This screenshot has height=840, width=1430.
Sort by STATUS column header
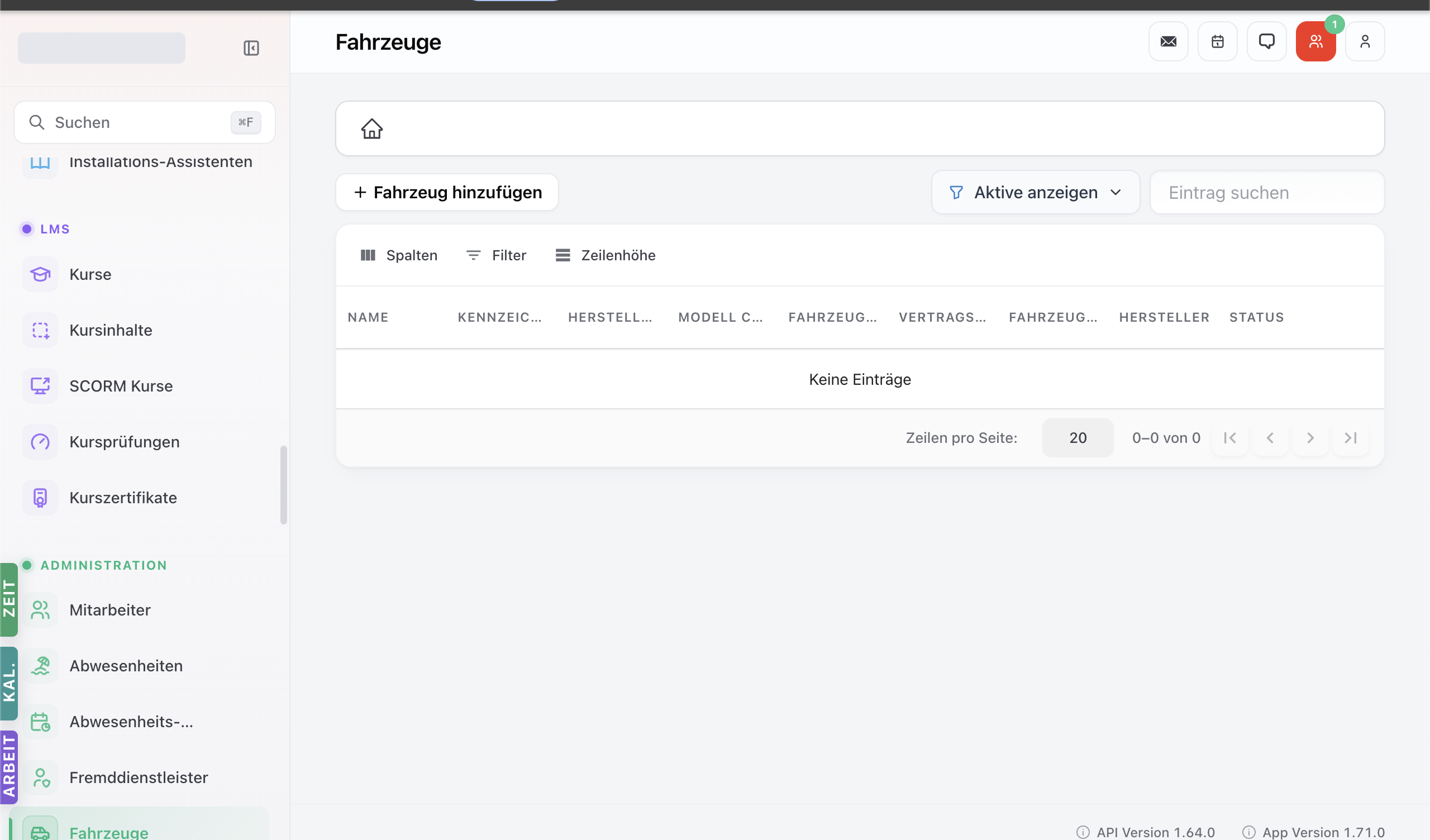1256,317
